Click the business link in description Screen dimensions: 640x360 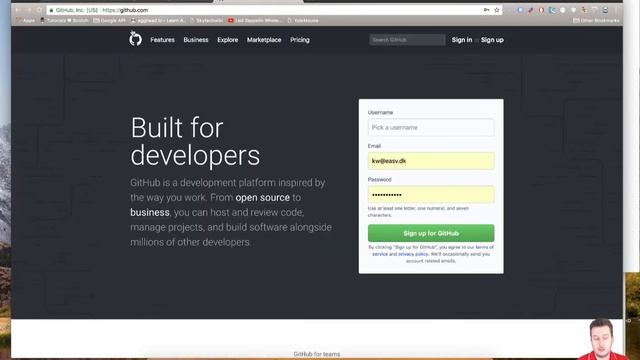pyautogui.click(x=150, y=212)
